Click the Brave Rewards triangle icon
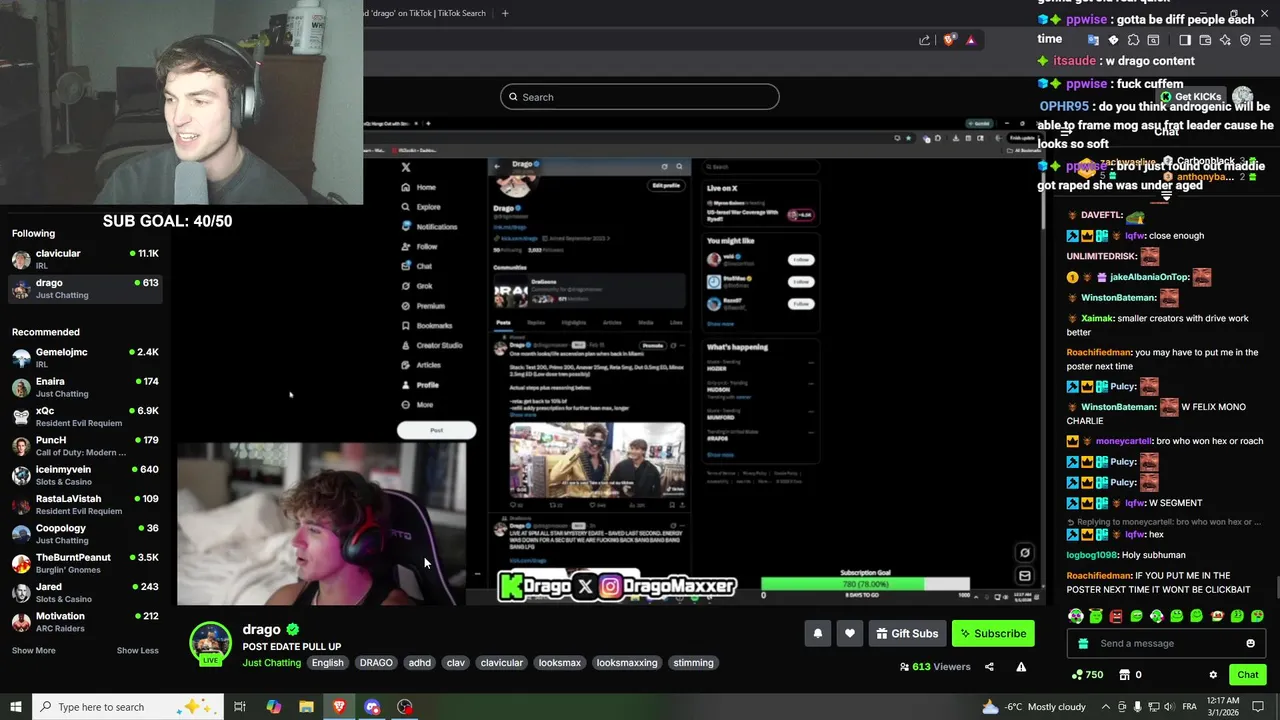Viewport: 1280px width, 720px height. [970, 40]
